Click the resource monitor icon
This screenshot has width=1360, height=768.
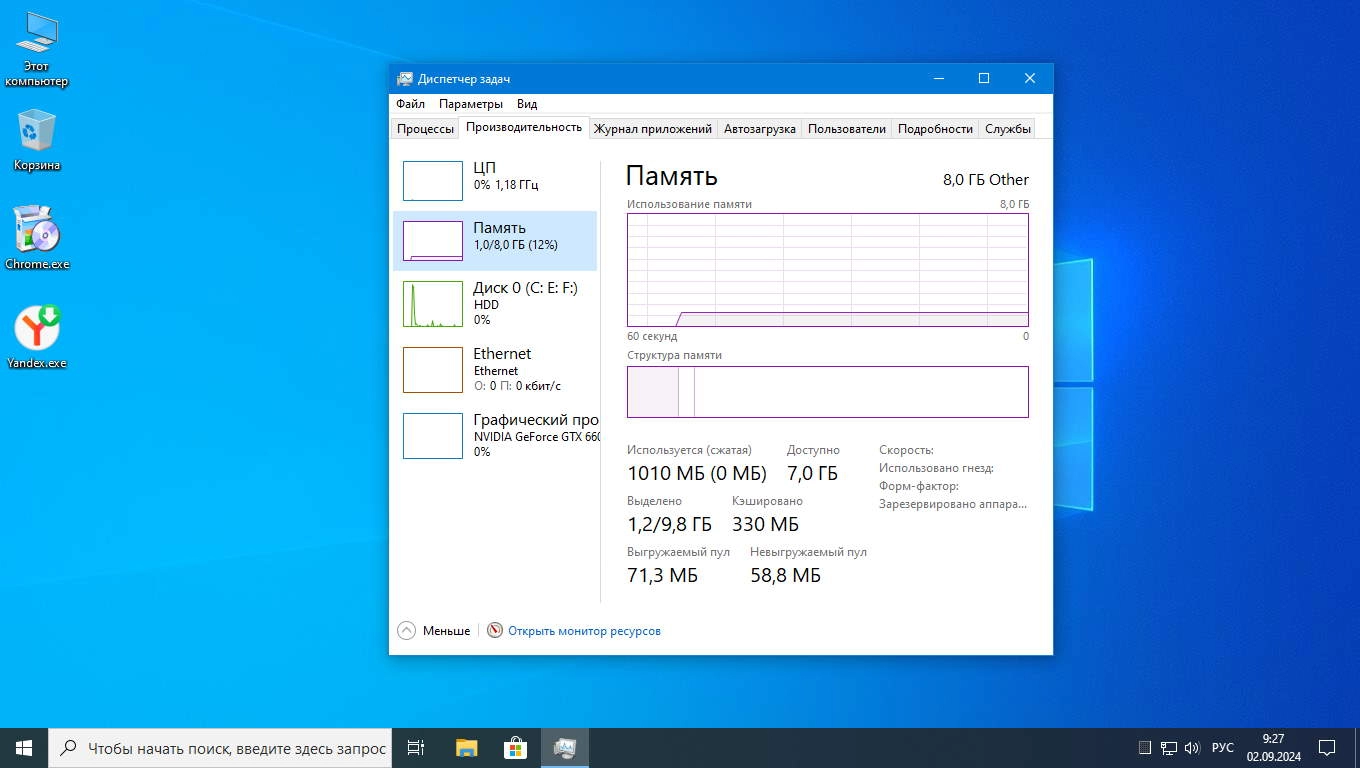click(495, 631)
